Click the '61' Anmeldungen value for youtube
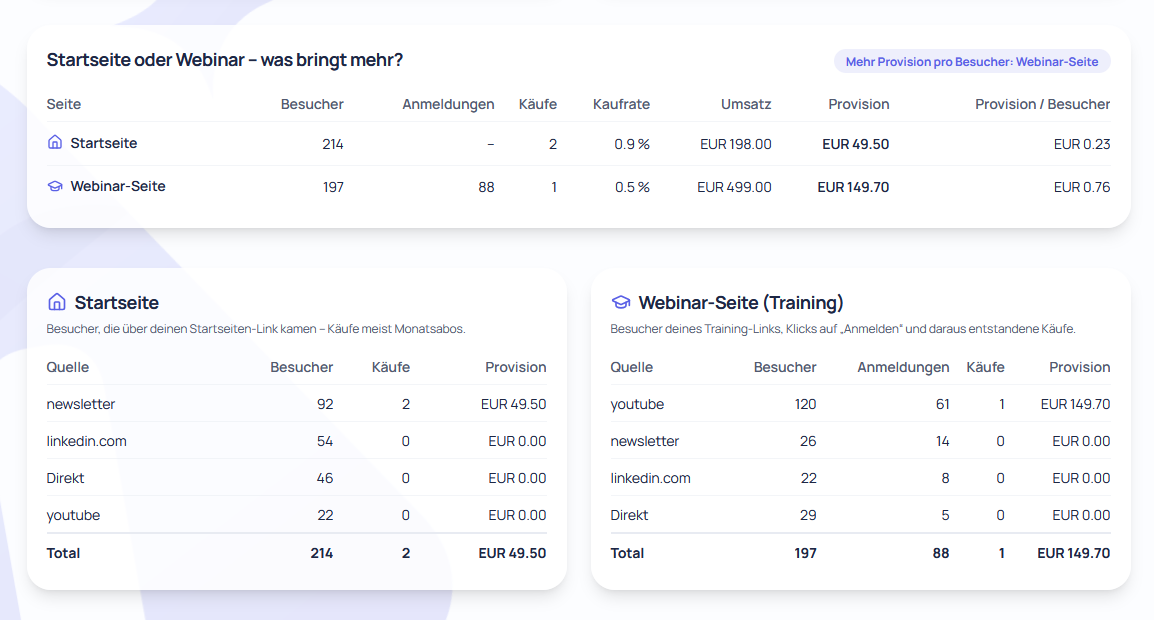Screen dimensions: 1154x620 point(942,404)
